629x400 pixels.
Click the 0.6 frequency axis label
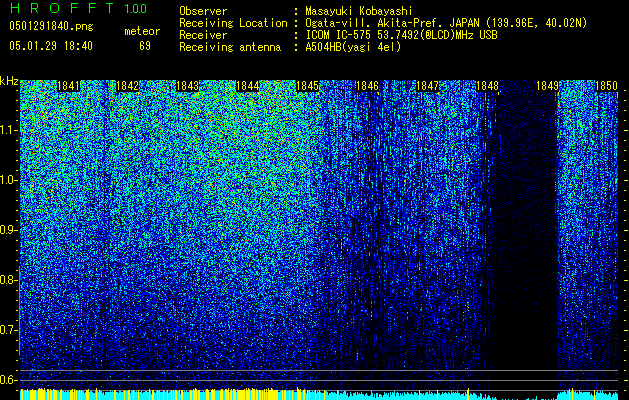coord(7,380)
